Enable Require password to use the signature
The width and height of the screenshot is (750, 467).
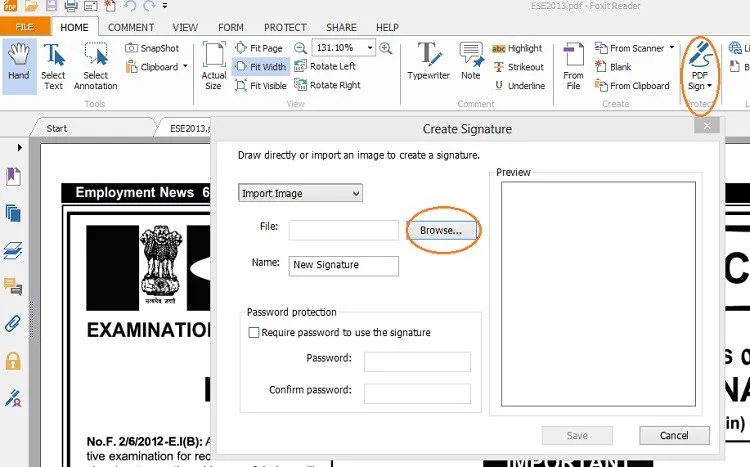(x=254, y=333)
